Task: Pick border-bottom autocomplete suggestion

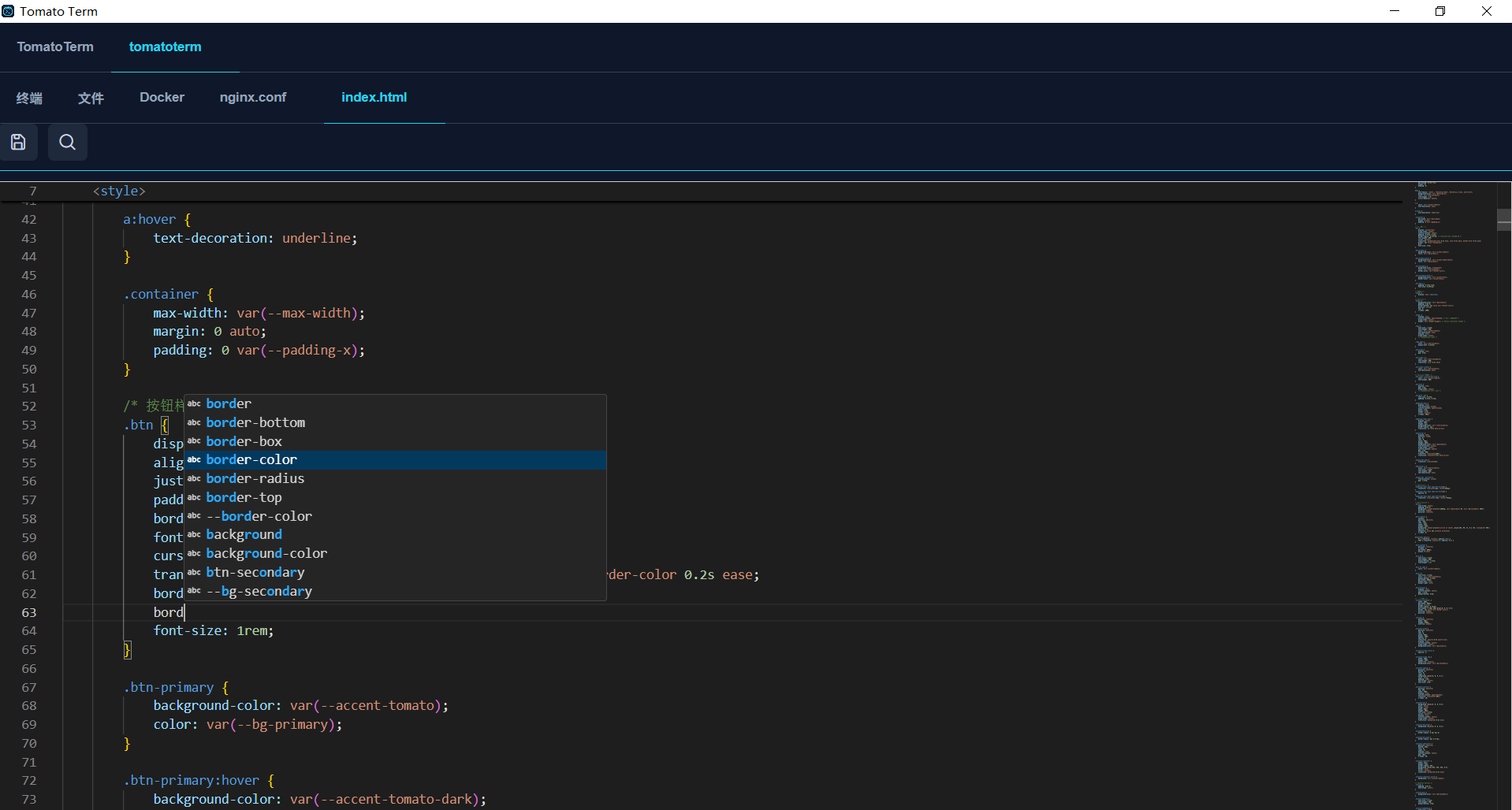Action: coord(255,423)
